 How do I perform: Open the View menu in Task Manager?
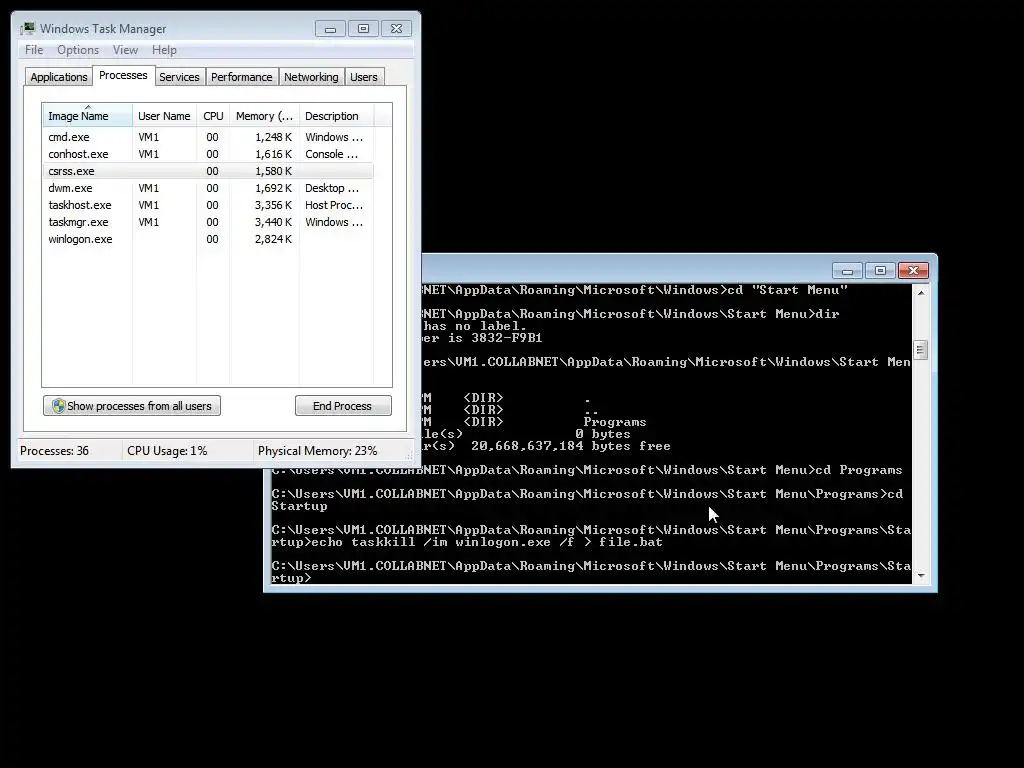click(125, 50)
